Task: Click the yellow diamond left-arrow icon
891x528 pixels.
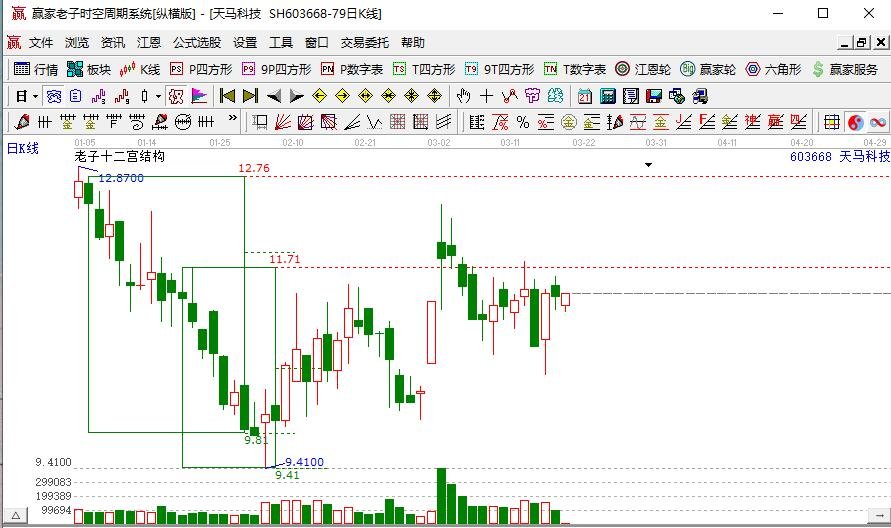Action: tap(319, 96)
